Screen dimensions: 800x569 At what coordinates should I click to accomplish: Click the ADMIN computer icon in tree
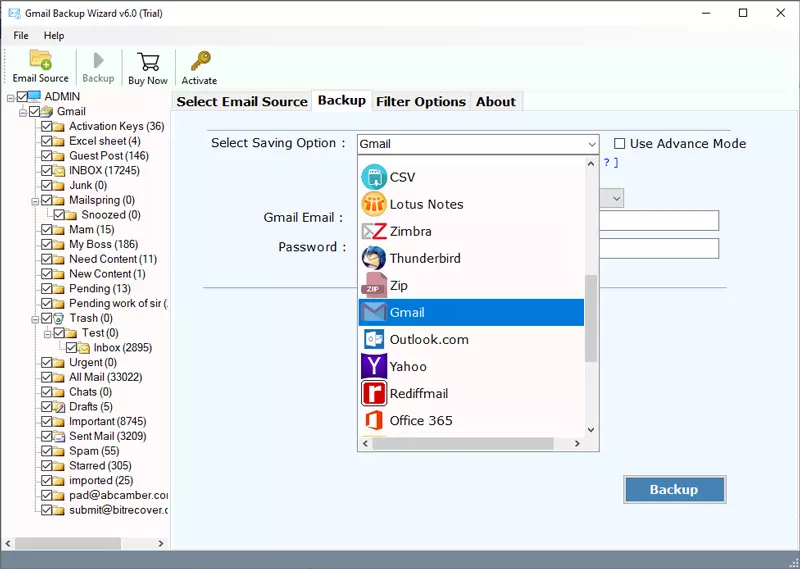tap(34, 96)
